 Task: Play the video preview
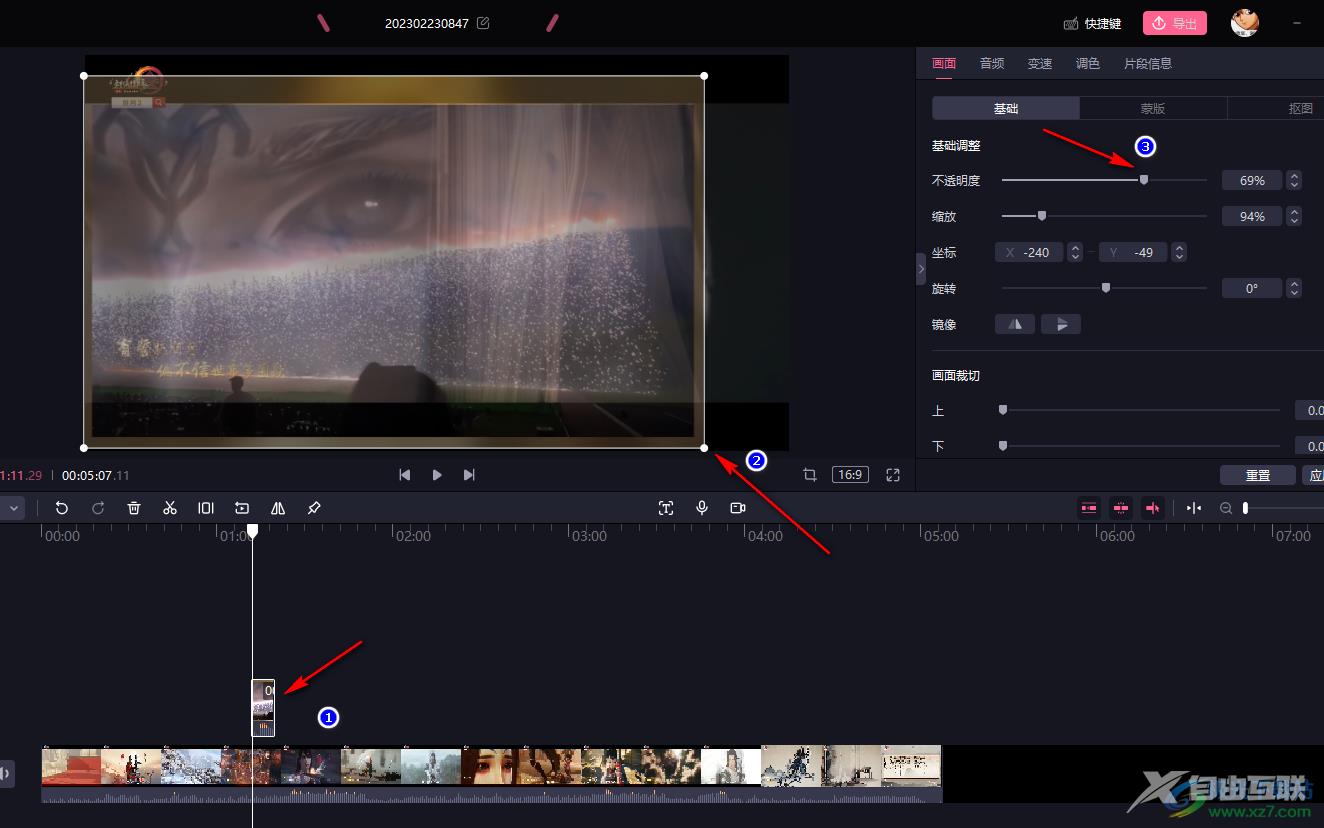437,475
